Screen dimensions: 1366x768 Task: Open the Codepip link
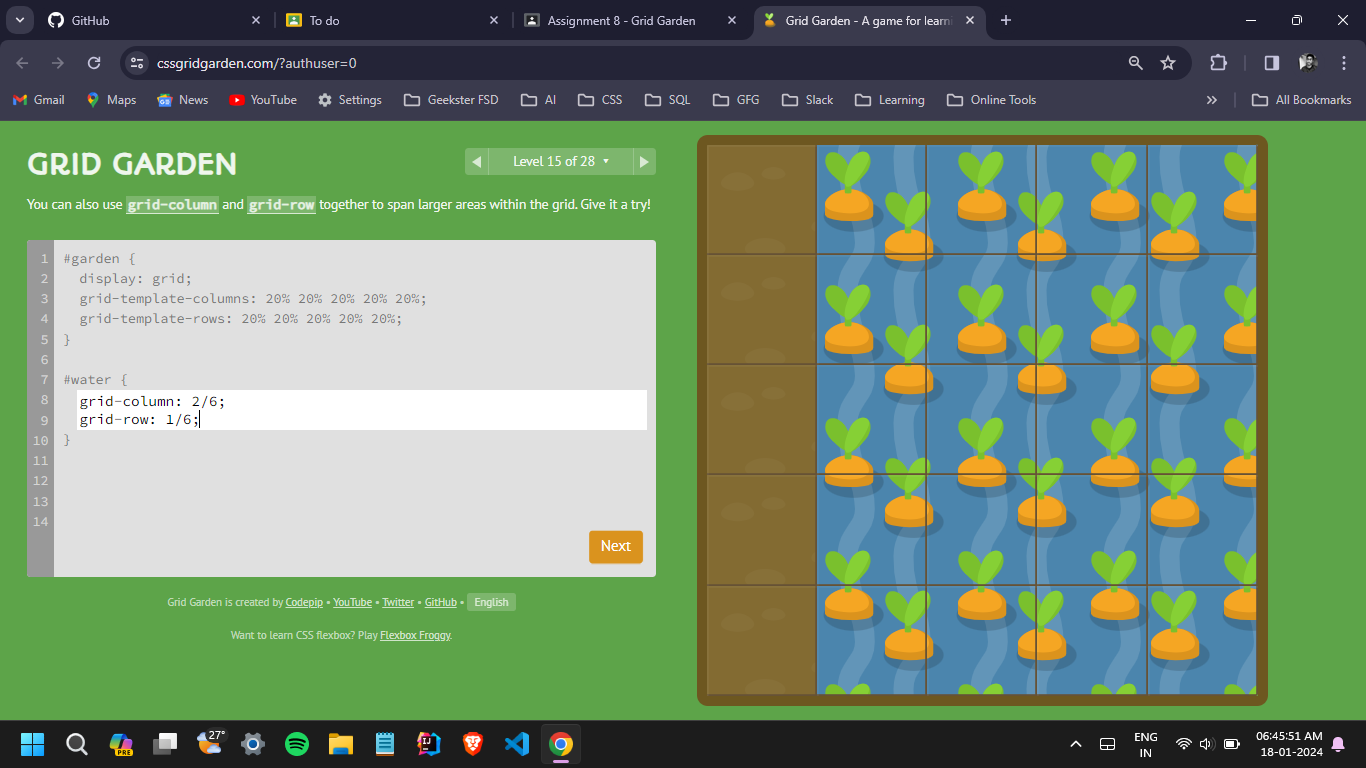304,602
